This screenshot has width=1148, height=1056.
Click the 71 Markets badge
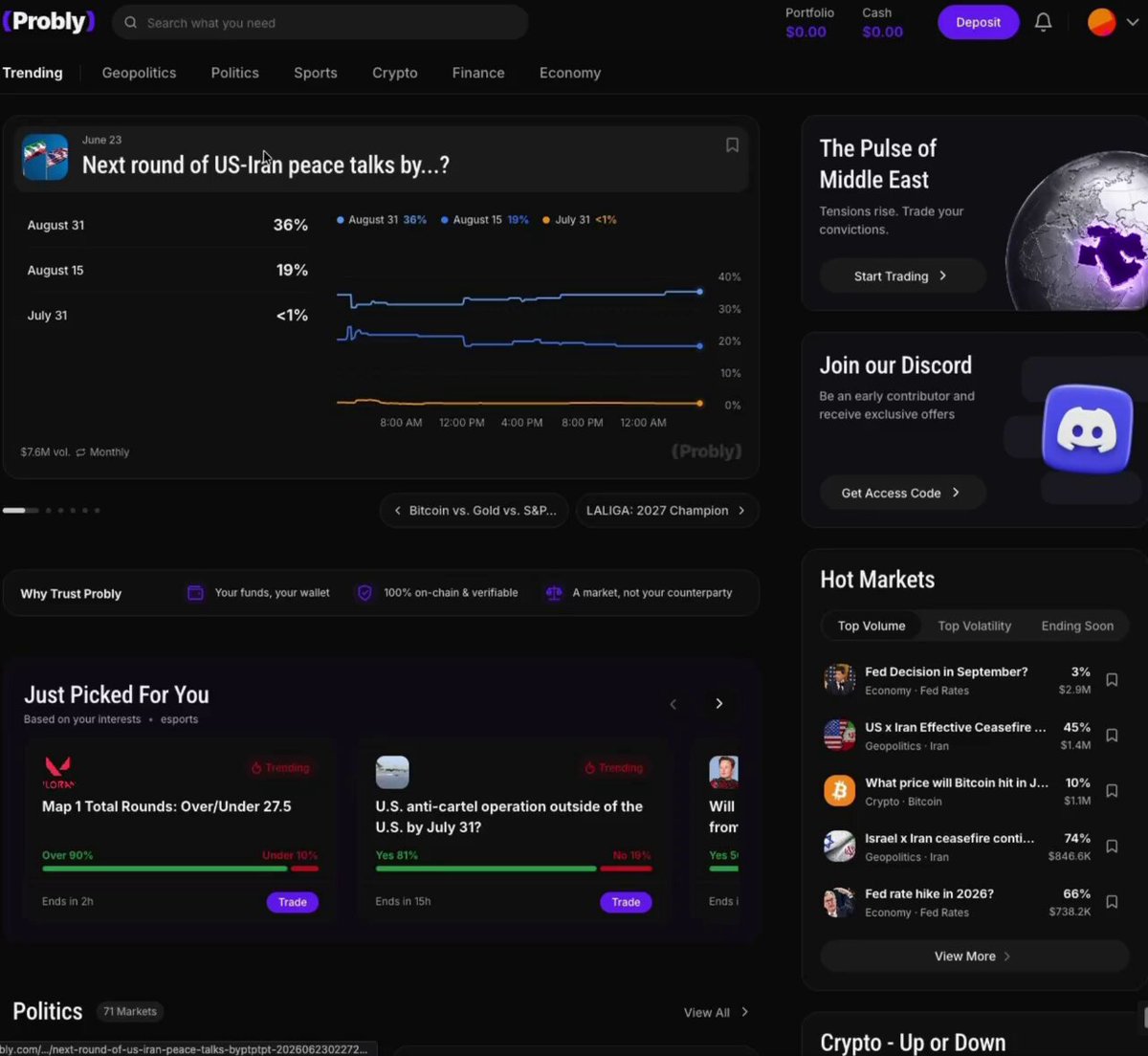pyautogui.click(x=130, y=1011)
